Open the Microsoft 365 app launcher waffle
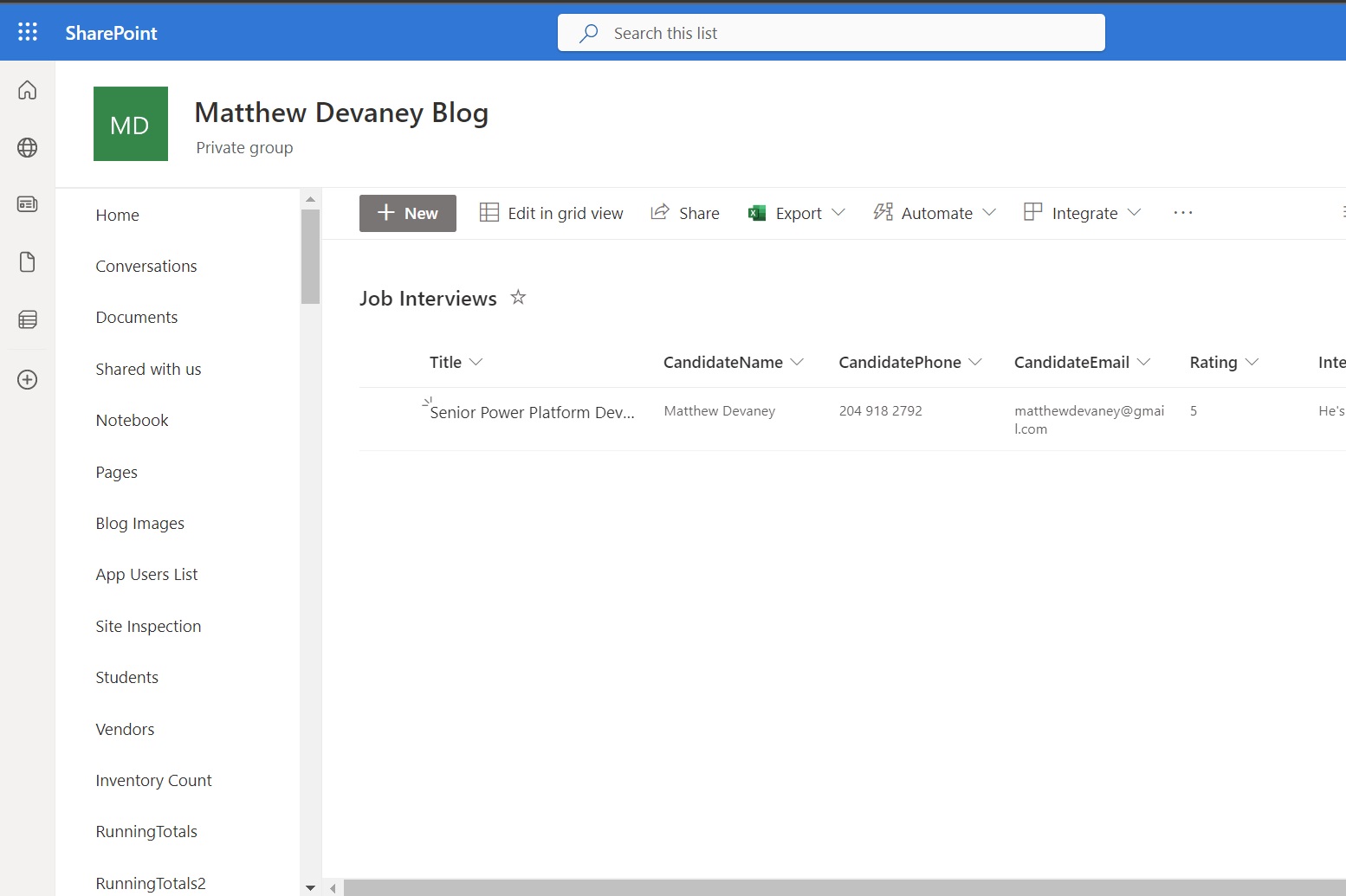 tap(27, 31)
